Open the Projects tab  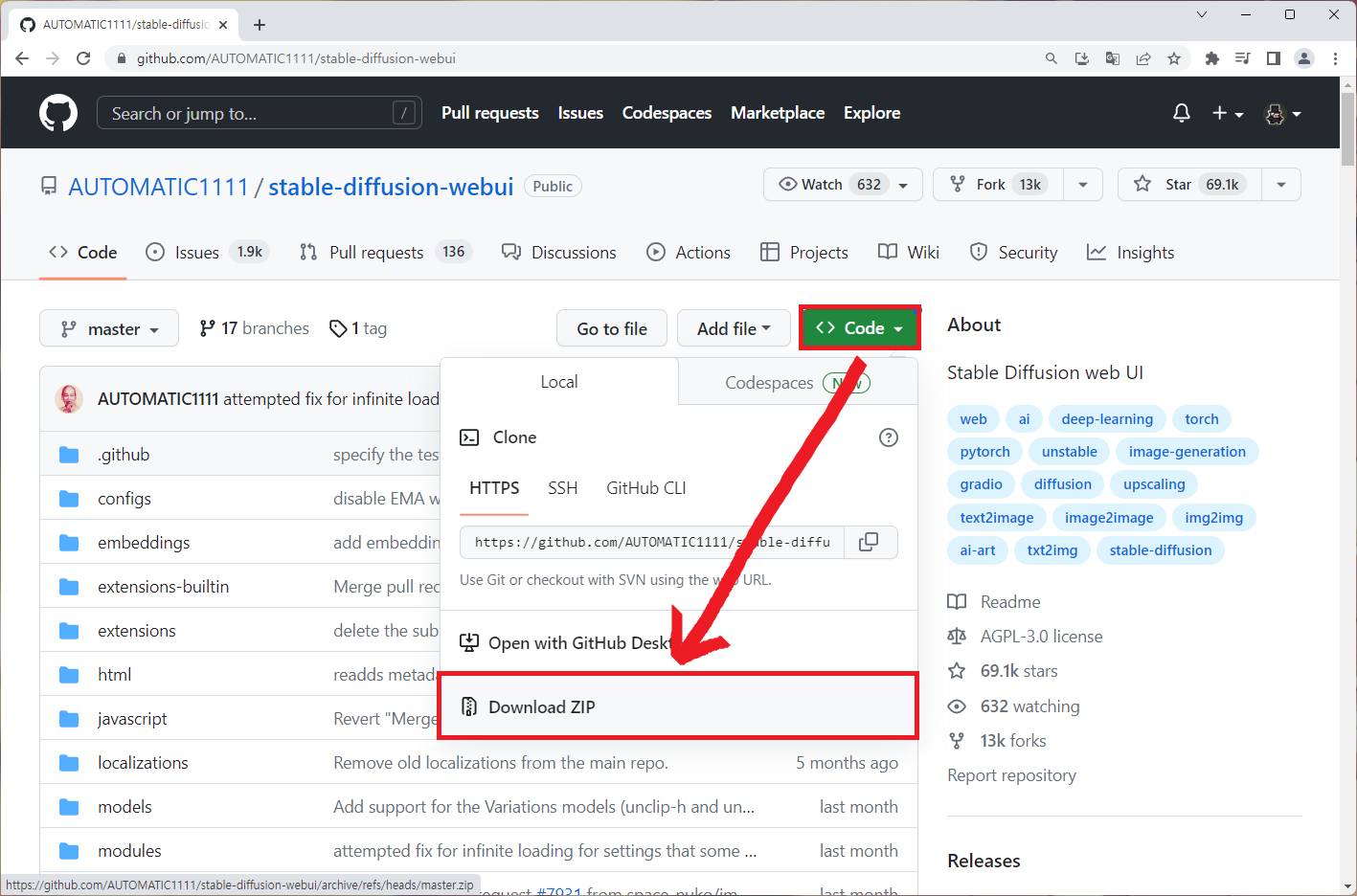(804, 252)
